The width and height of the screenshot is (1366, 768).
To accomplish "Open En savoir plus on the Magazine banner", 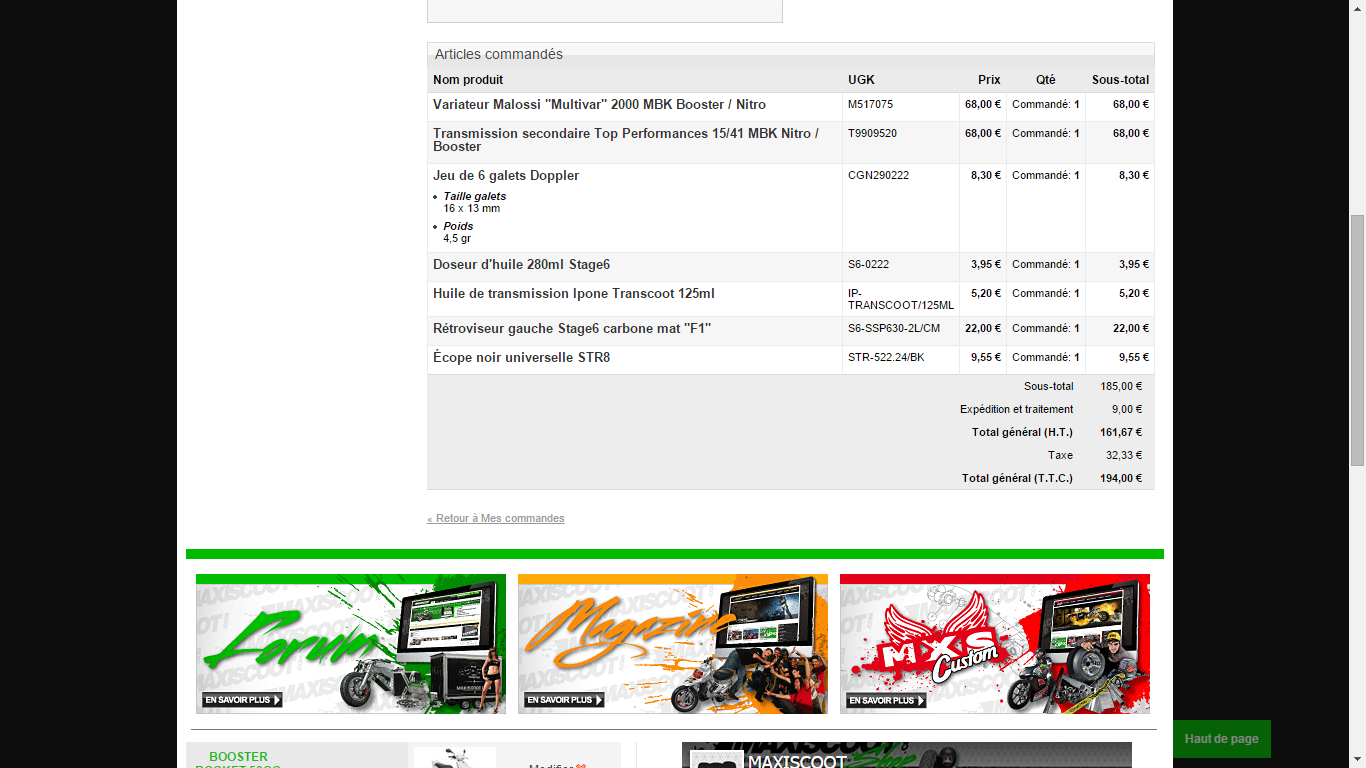I will point(564,700).
